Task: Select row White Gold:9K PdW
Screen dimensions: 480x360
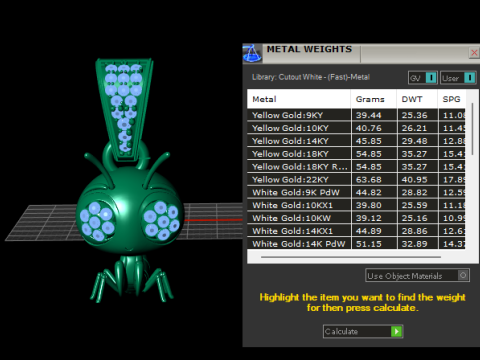Action: pyautogui.click(x=356, y=192)
